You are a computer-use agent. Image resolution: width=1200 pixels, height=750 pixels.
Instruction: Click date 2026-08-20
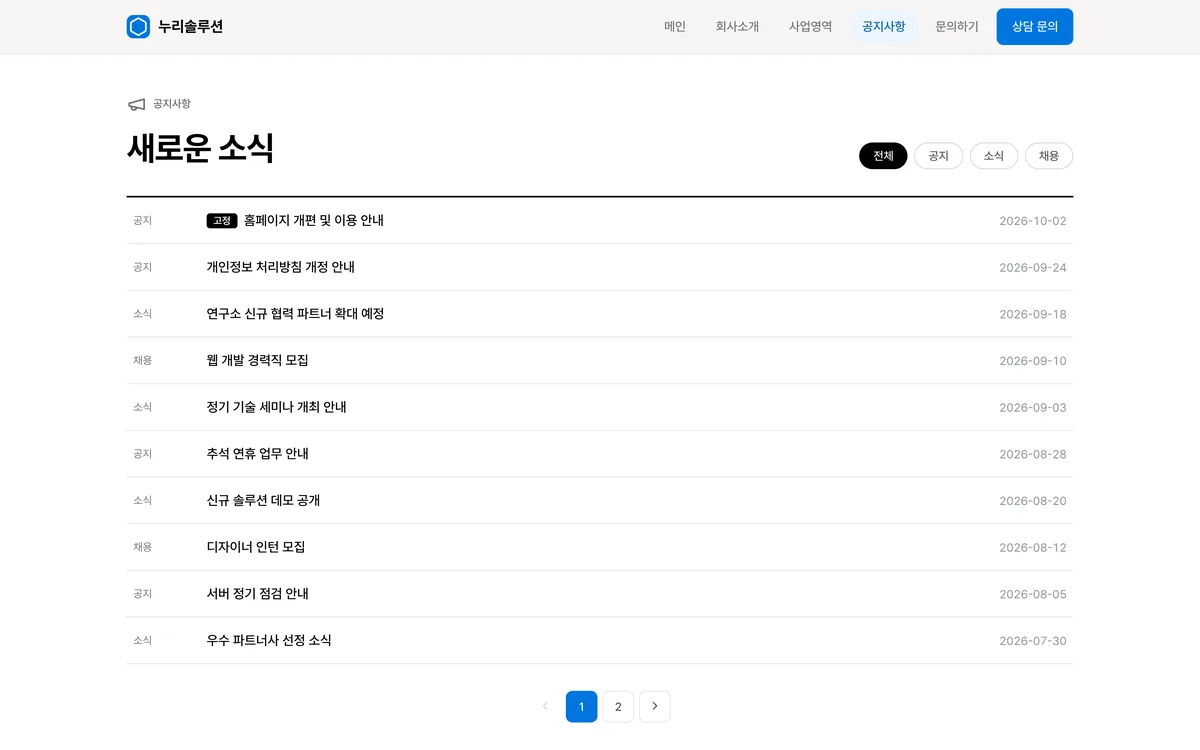point(1033,500)
